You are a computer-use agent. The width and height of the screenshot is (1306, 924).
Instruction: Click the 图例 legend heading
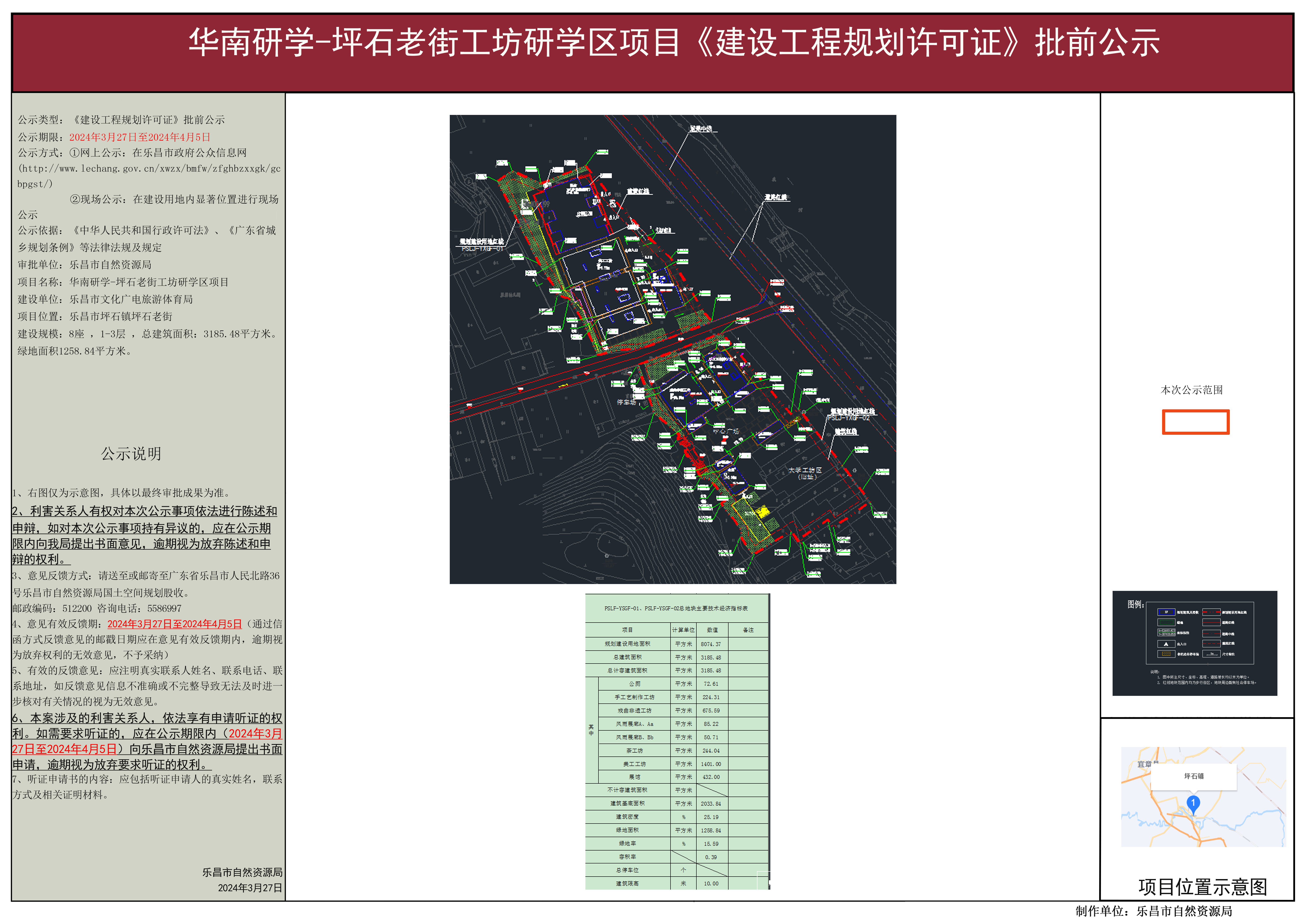tap(1136, 604)
